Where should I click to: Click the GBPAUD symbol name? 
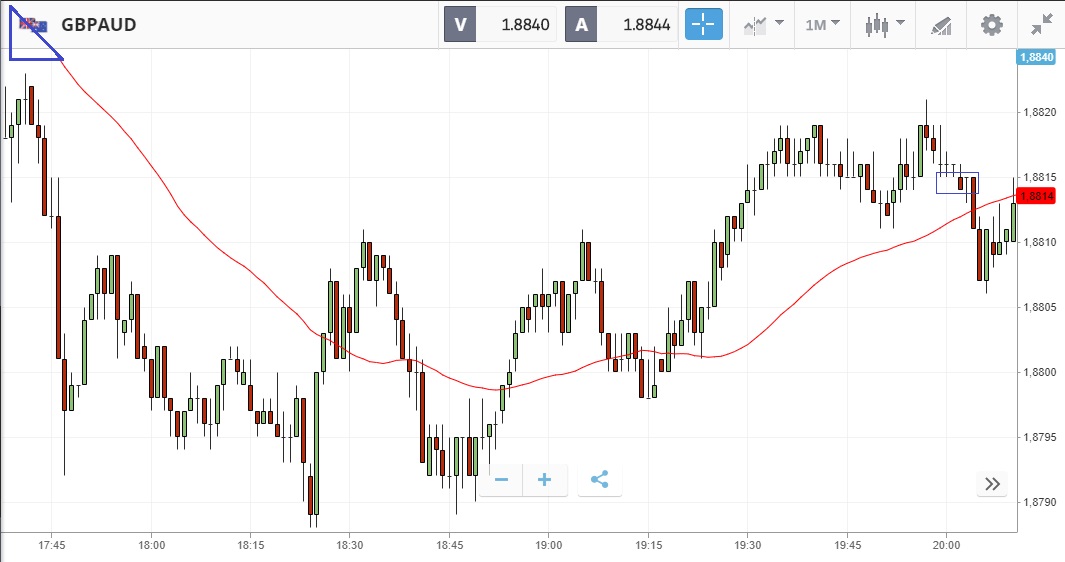[x=98, y=25]
